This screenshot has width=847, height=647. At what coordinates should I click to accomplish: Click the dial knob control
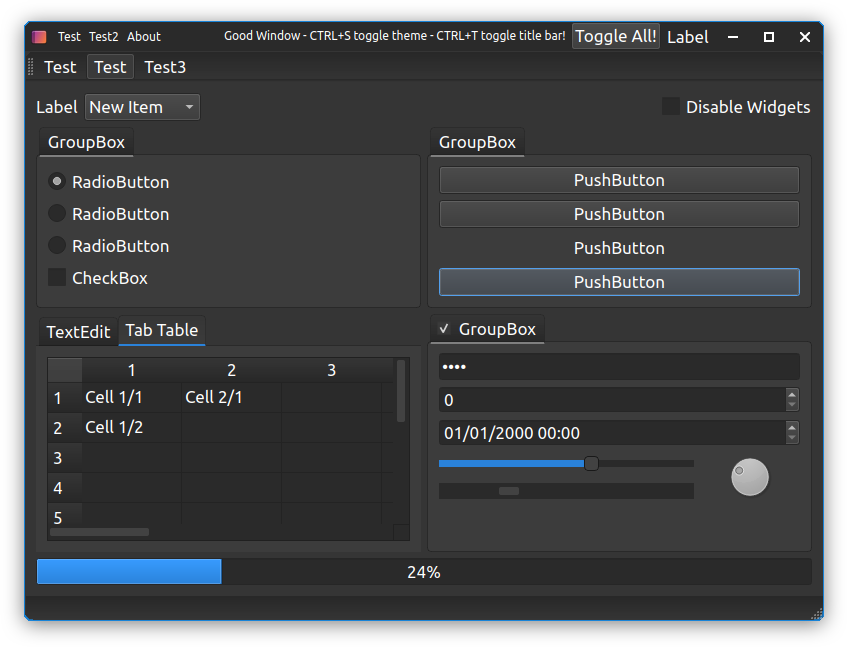pos(750,477)
